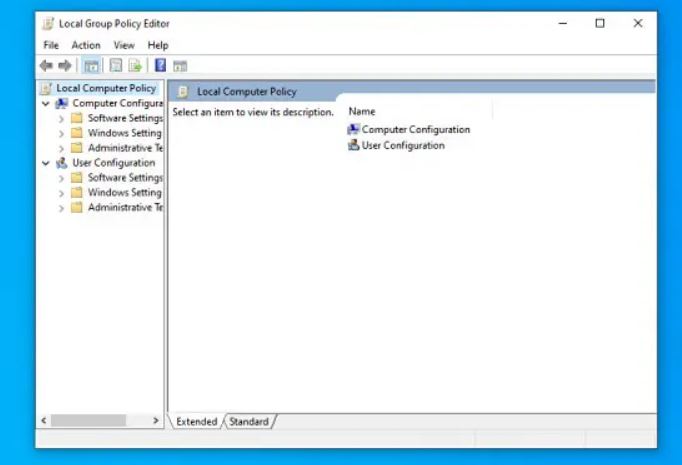682x465 pixels.
Task: Toggle Show/Hide Action Pane toolbar icon
Action: click(x=180, y=66)
